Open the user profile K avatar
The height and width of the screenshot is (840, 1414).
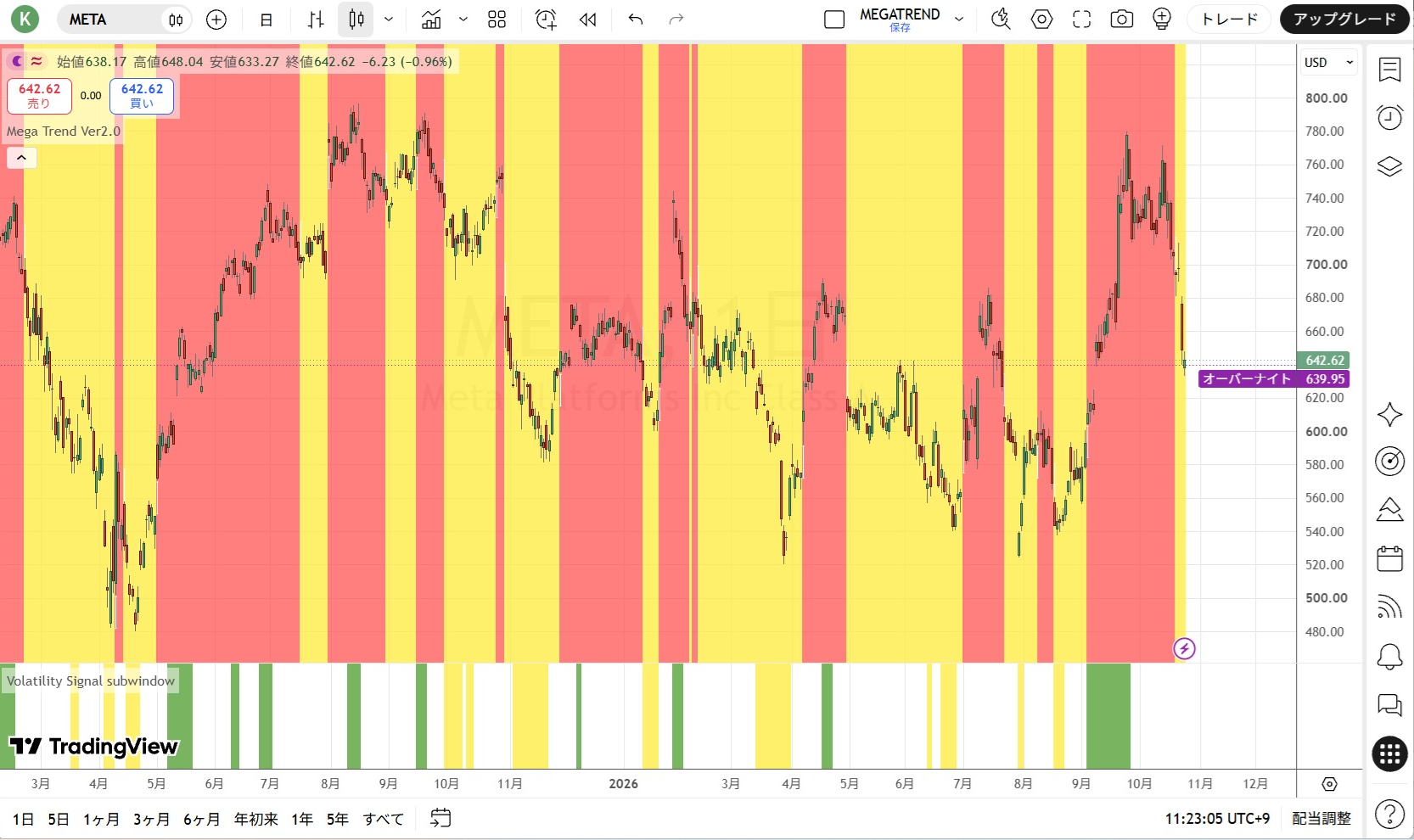click(x=25, y=19)
